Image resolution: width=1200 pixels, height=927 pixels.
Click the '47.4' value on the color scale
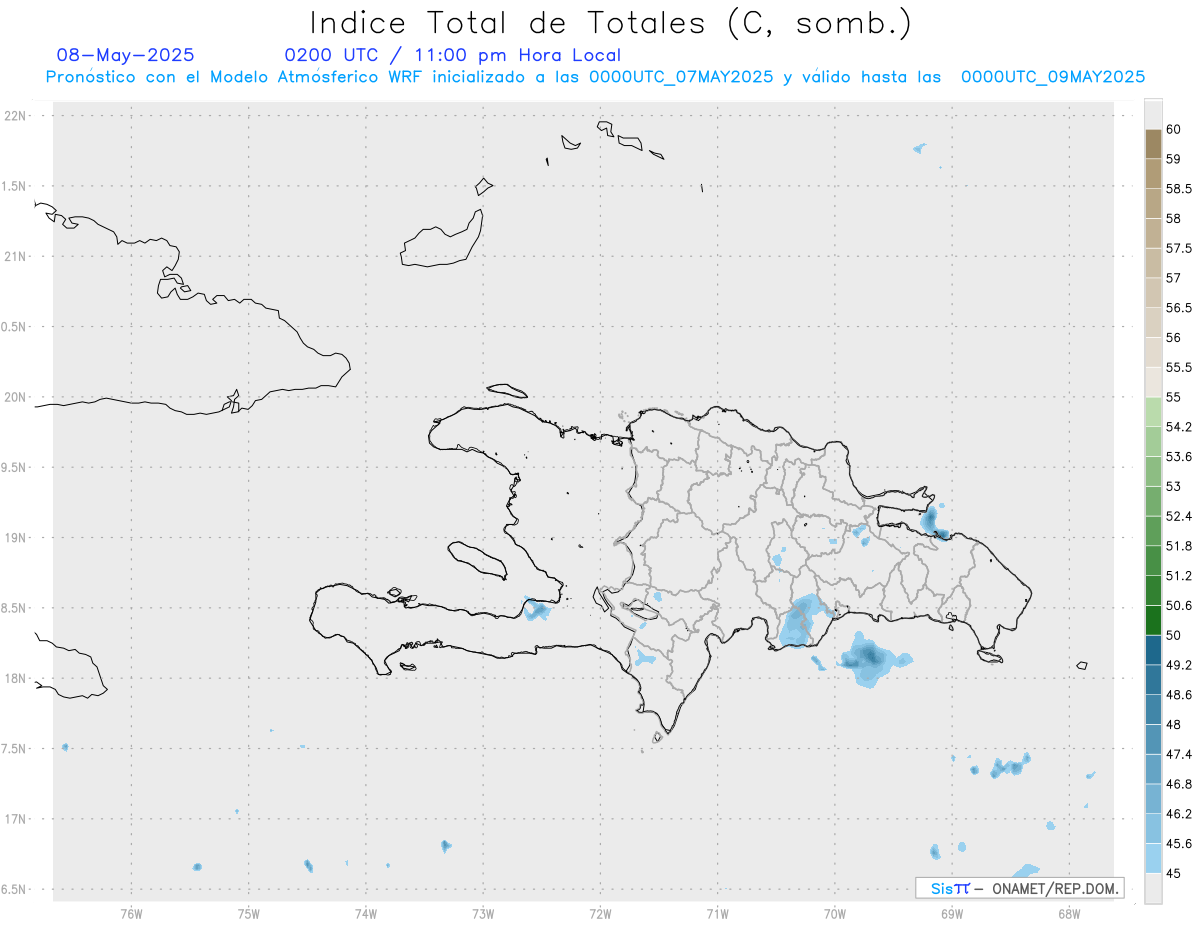pyautogui.click(x=1179, y=754)
